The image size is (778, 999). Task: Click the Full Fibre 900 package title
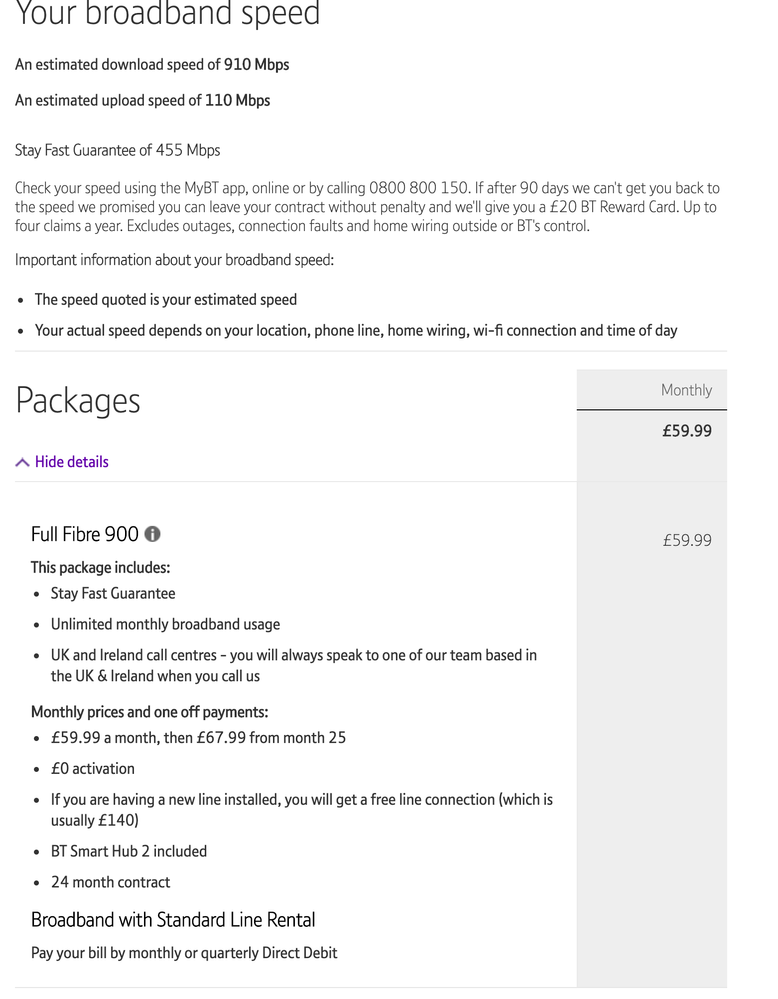pos(84,535)
